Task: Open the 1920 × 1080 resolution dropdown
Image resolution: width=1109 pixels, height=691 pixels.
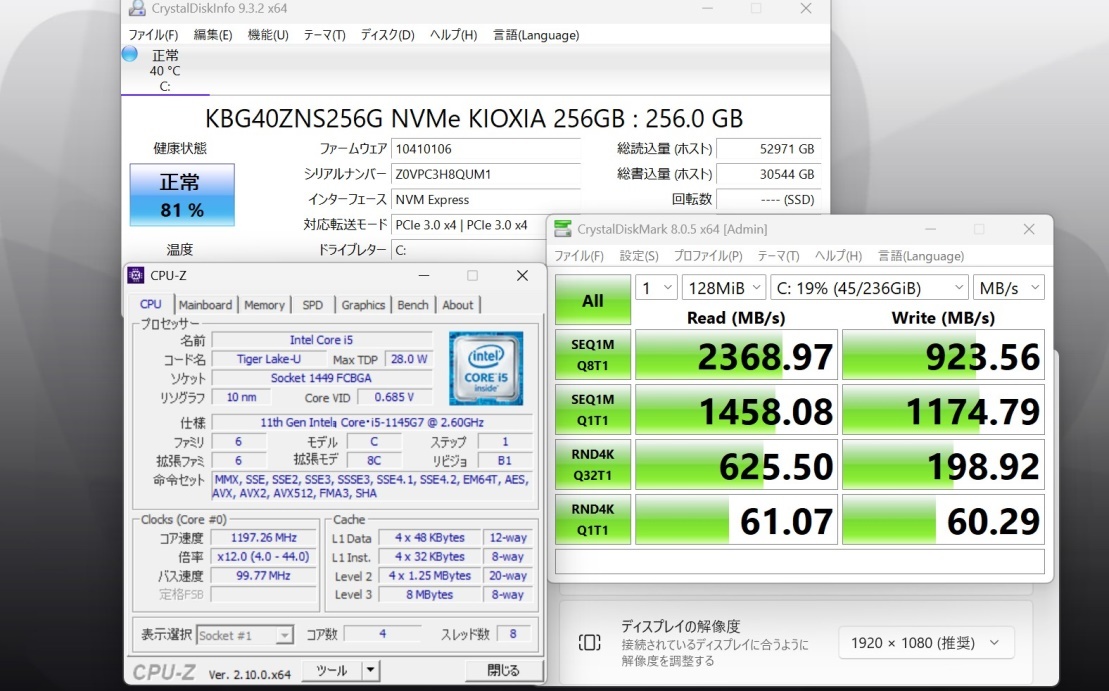Action: pyautogui.click(x=926, y=643)
